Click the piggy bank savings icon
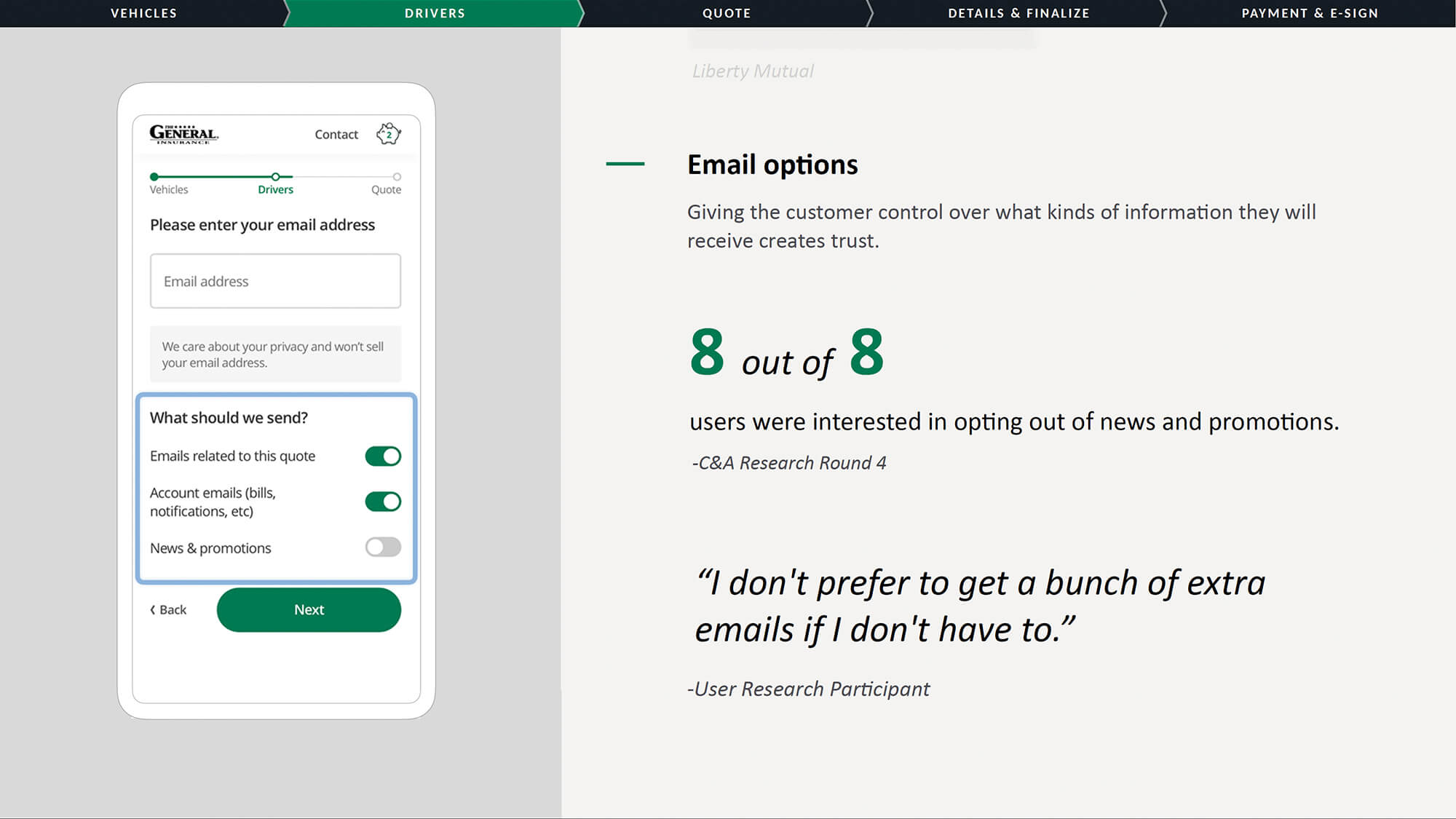The image size is (1456, 819). [x=389, y=134]
